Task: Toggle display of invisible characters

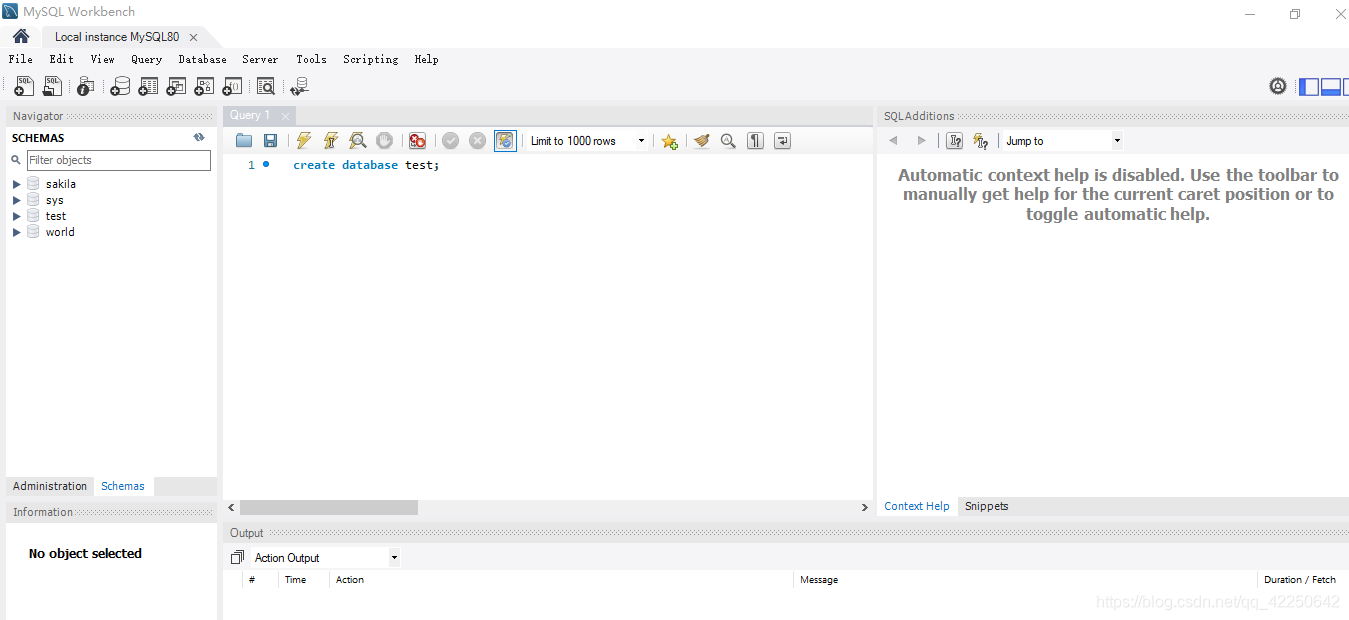Action: (x=755, y=140)
